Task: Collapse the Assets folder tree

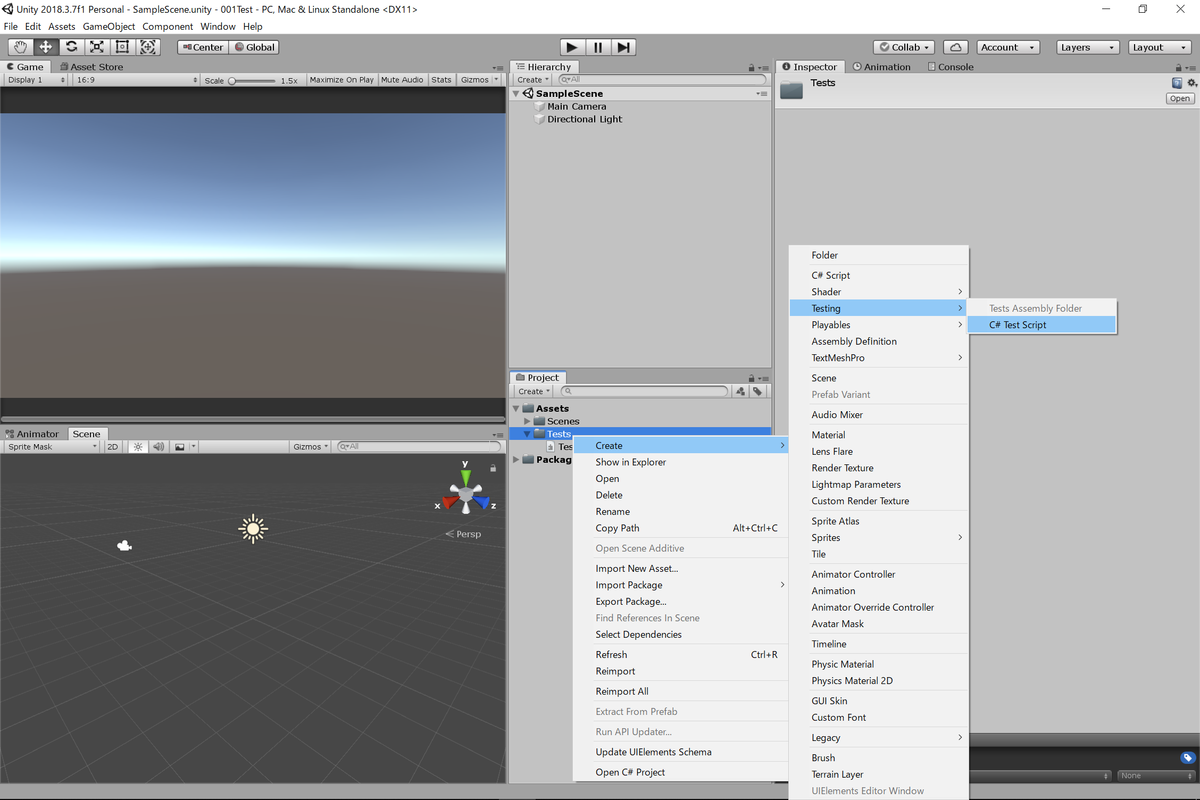Action: 516,408
